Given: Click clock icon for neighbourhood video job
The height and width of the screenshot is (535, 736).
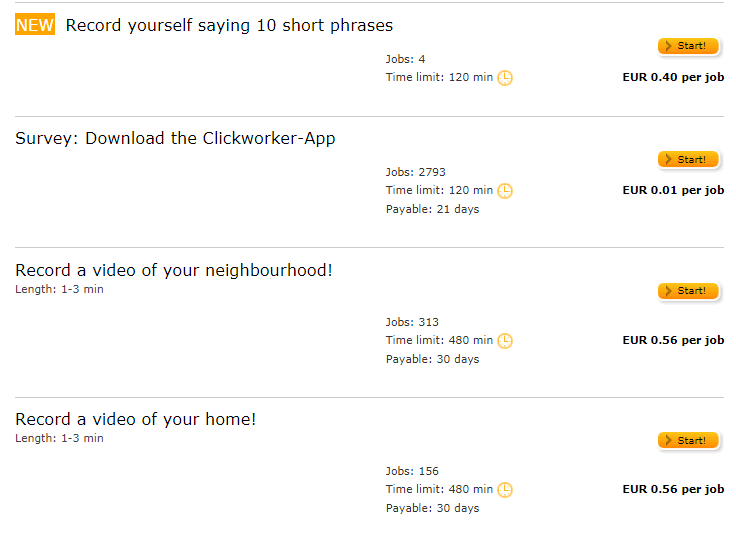Looking at the screenshot, I should point(505,341).
